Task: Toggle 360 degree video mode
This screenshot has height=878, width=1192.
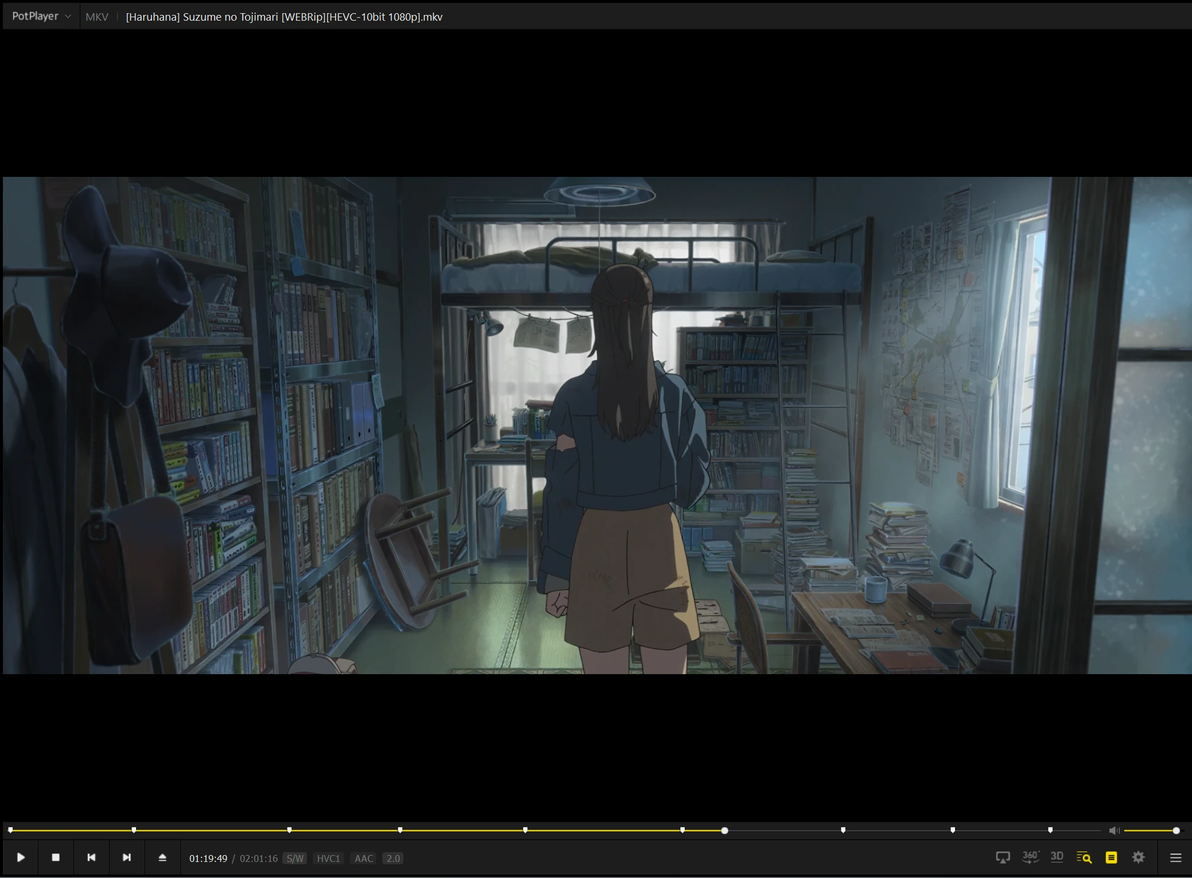Action: [1030, 857]
